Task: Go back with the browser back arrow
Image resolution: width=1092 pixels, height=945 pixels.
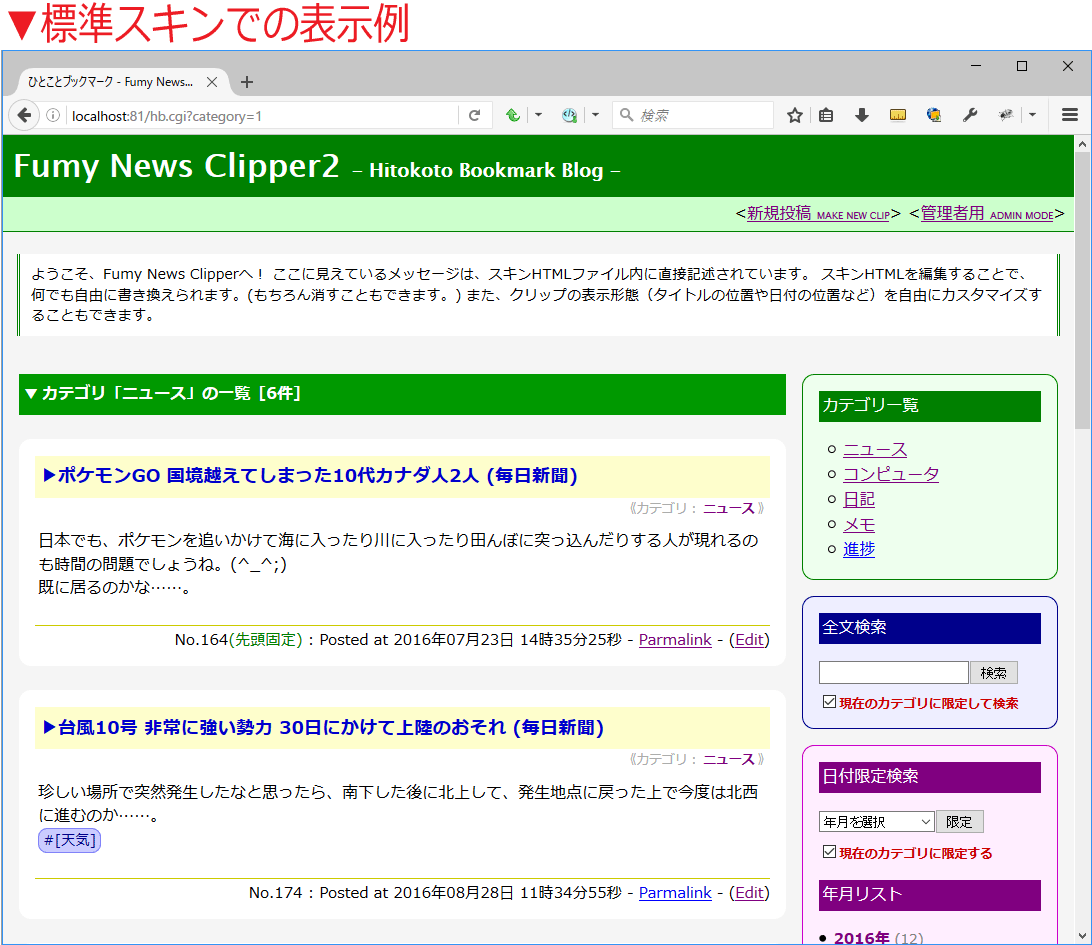Action: point(24,115)
